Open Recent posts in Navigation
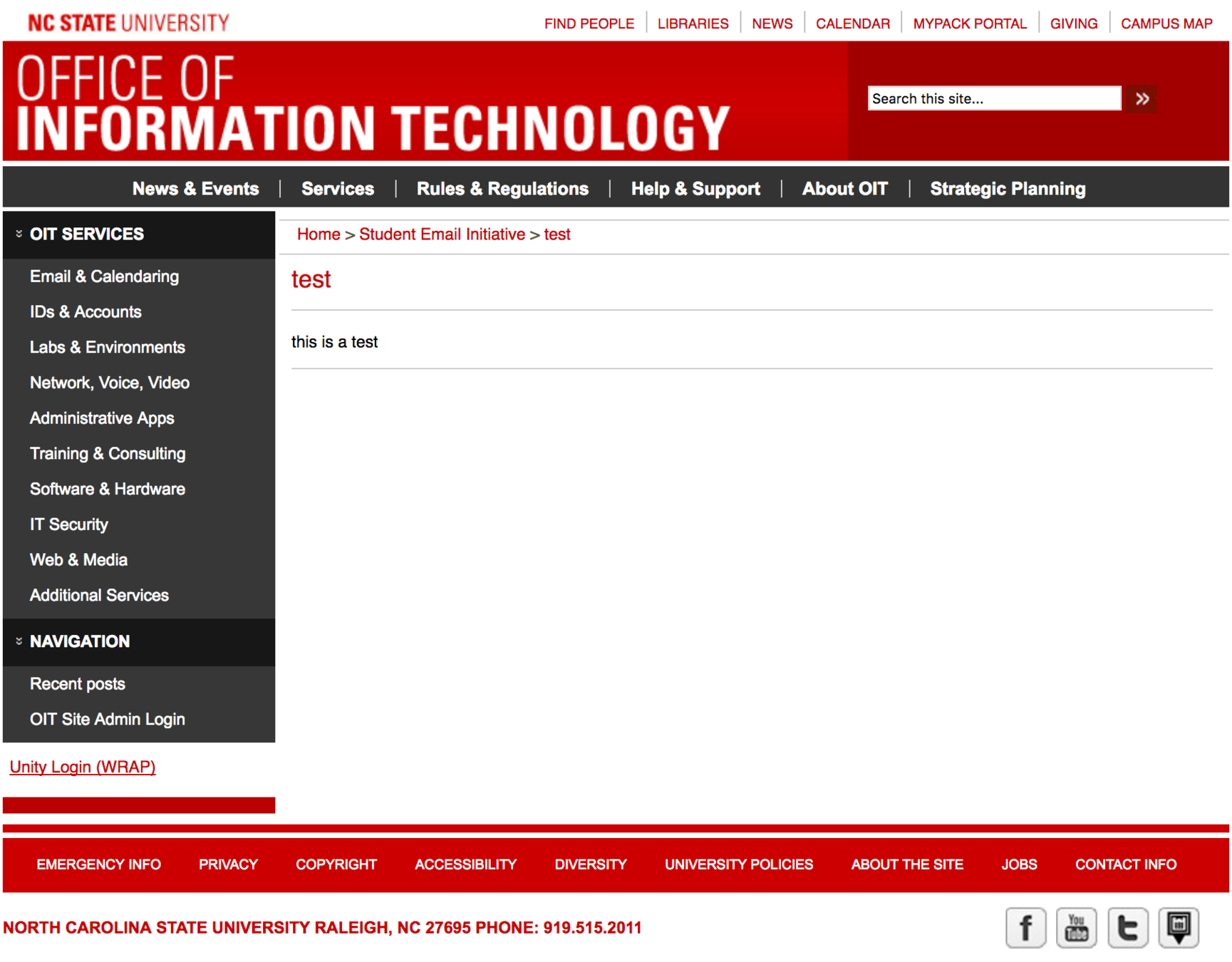Screen dimensions: 1232x962 (x=78, y=684)
